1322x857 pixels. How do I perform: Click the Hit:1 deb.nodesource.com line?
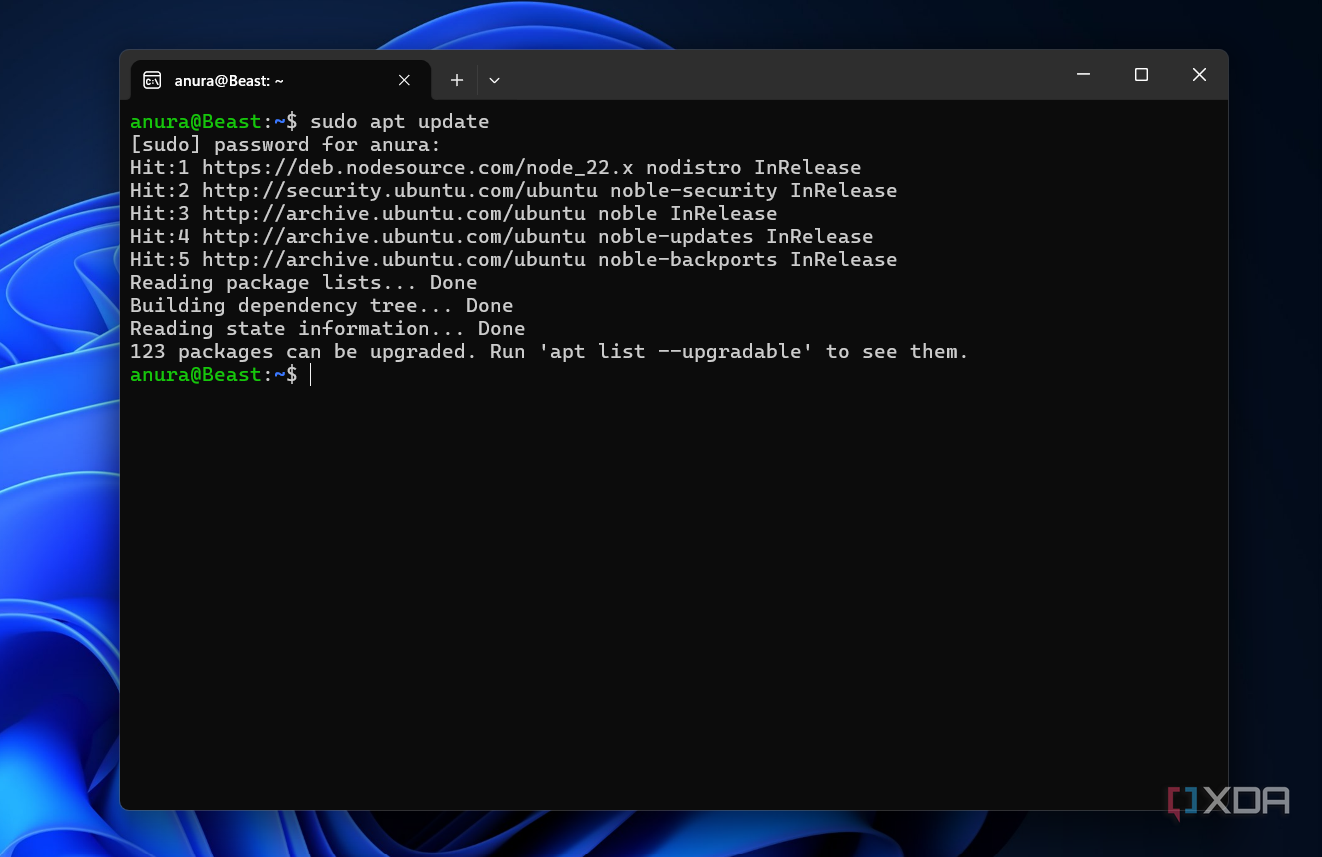pos(495,168)
